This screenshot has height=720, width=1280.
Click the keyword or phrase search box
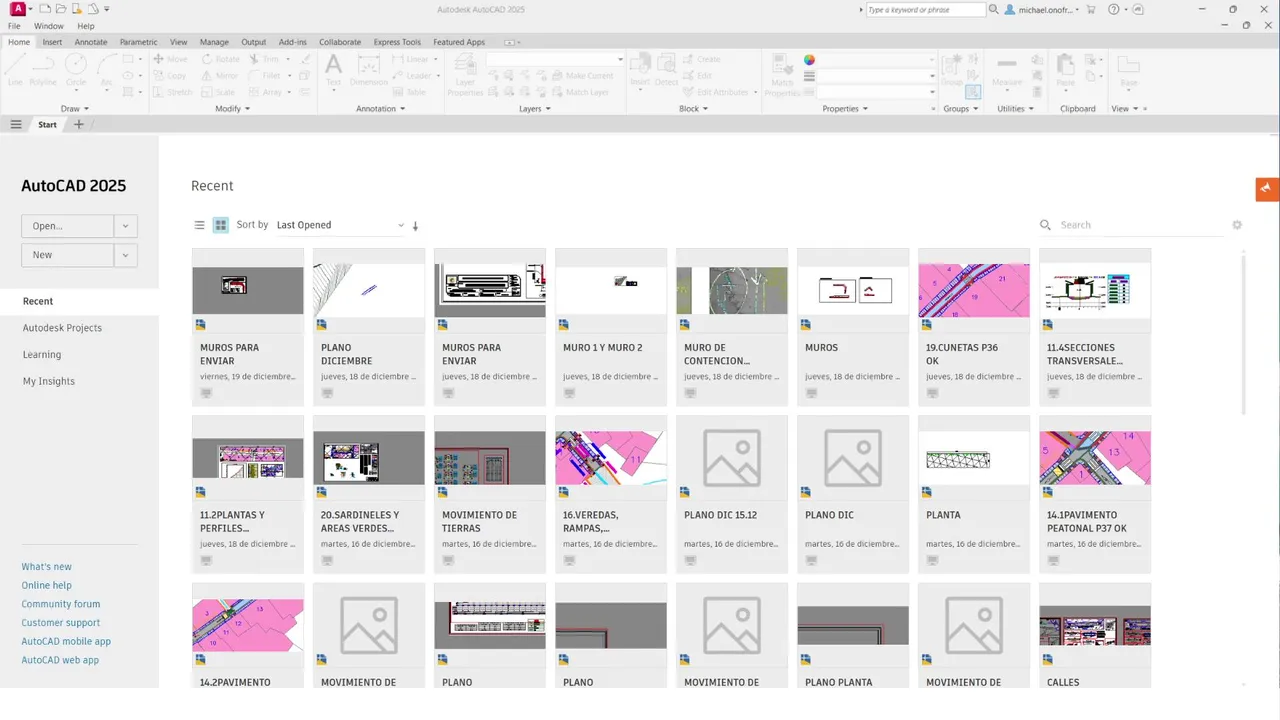click(x=925, y=9)
